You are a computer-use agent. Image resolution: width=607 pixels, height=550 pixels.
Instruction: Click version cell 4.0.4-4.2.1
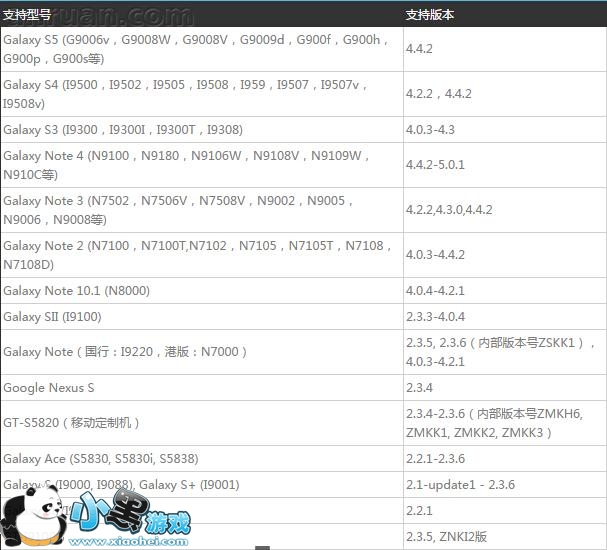pos(505,291)
